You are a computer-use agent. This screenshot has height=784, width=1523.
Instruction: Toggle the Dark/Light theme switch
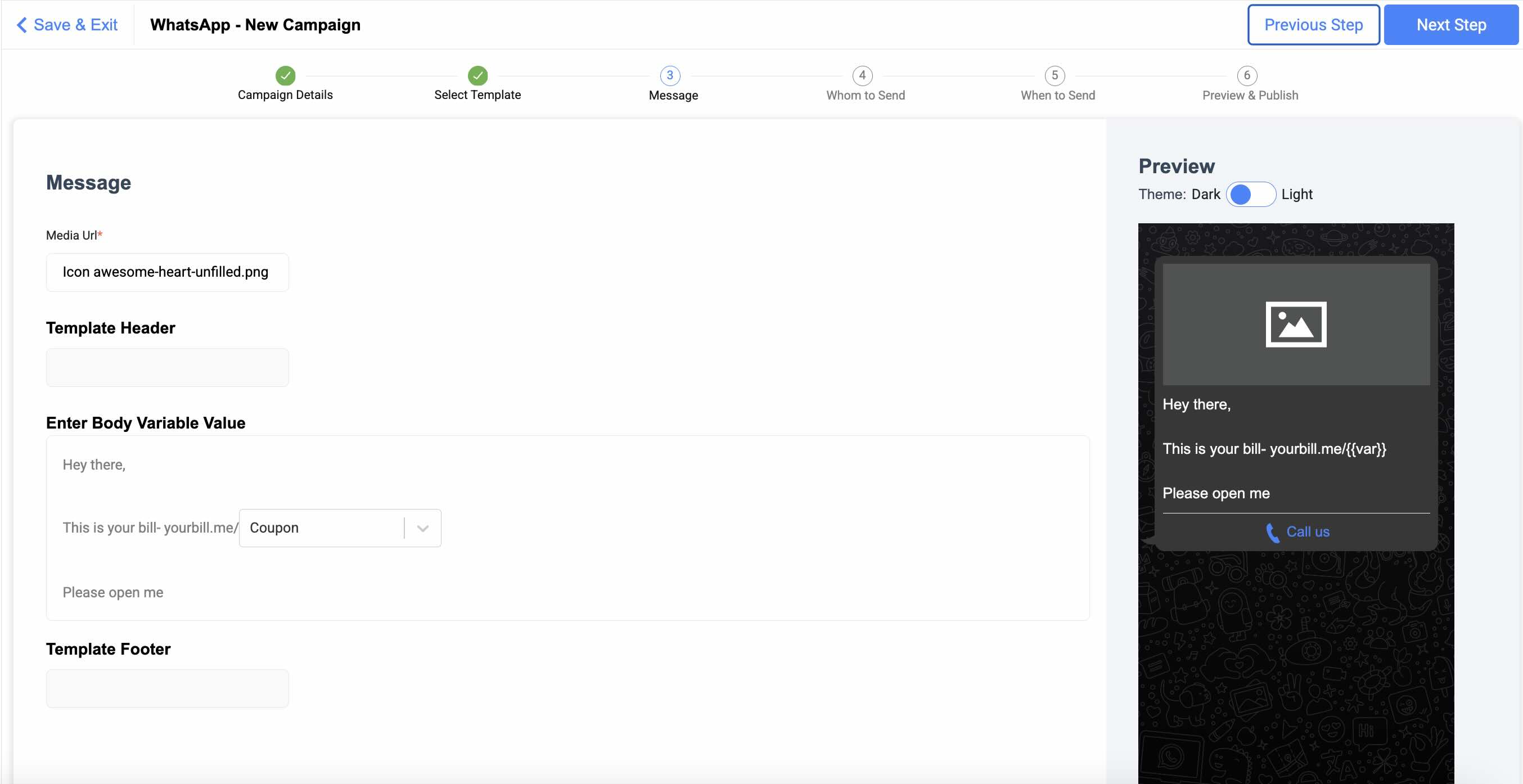[x=1250, y=195]
